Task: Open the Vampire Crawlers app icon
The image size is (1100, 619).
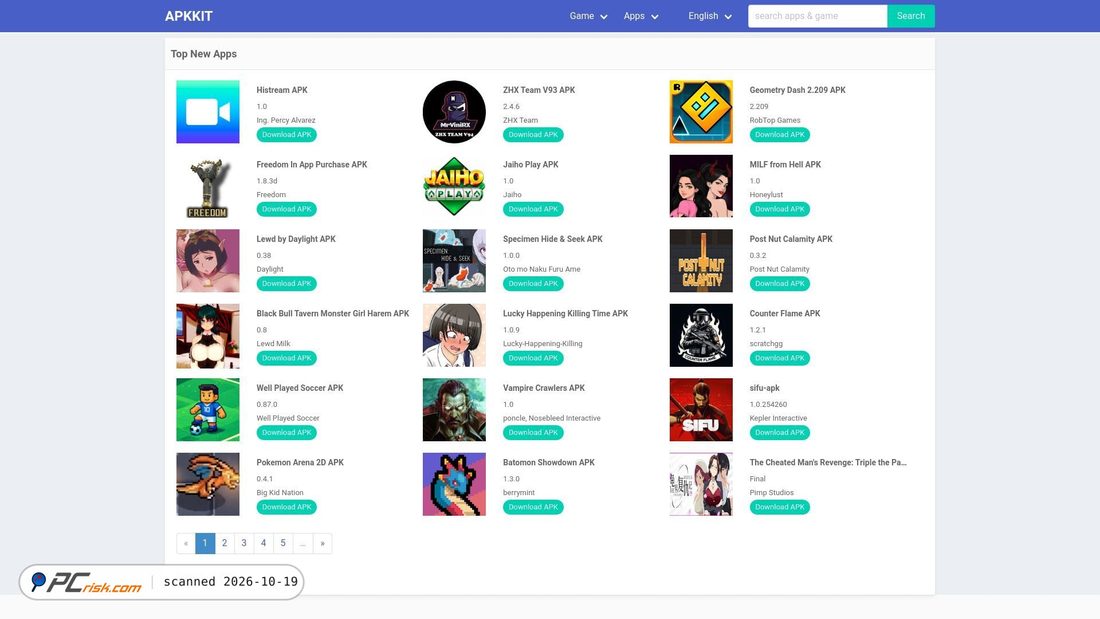Action: (454, 409)
